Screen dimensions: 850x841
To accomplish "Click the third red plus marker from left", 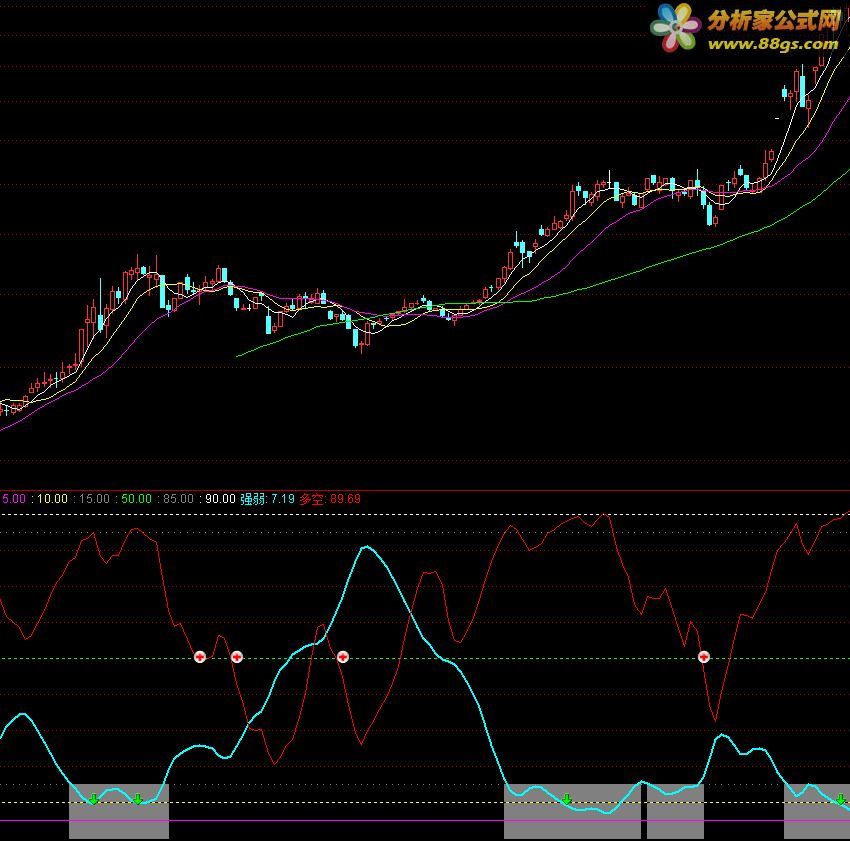I will pos(343,657).
